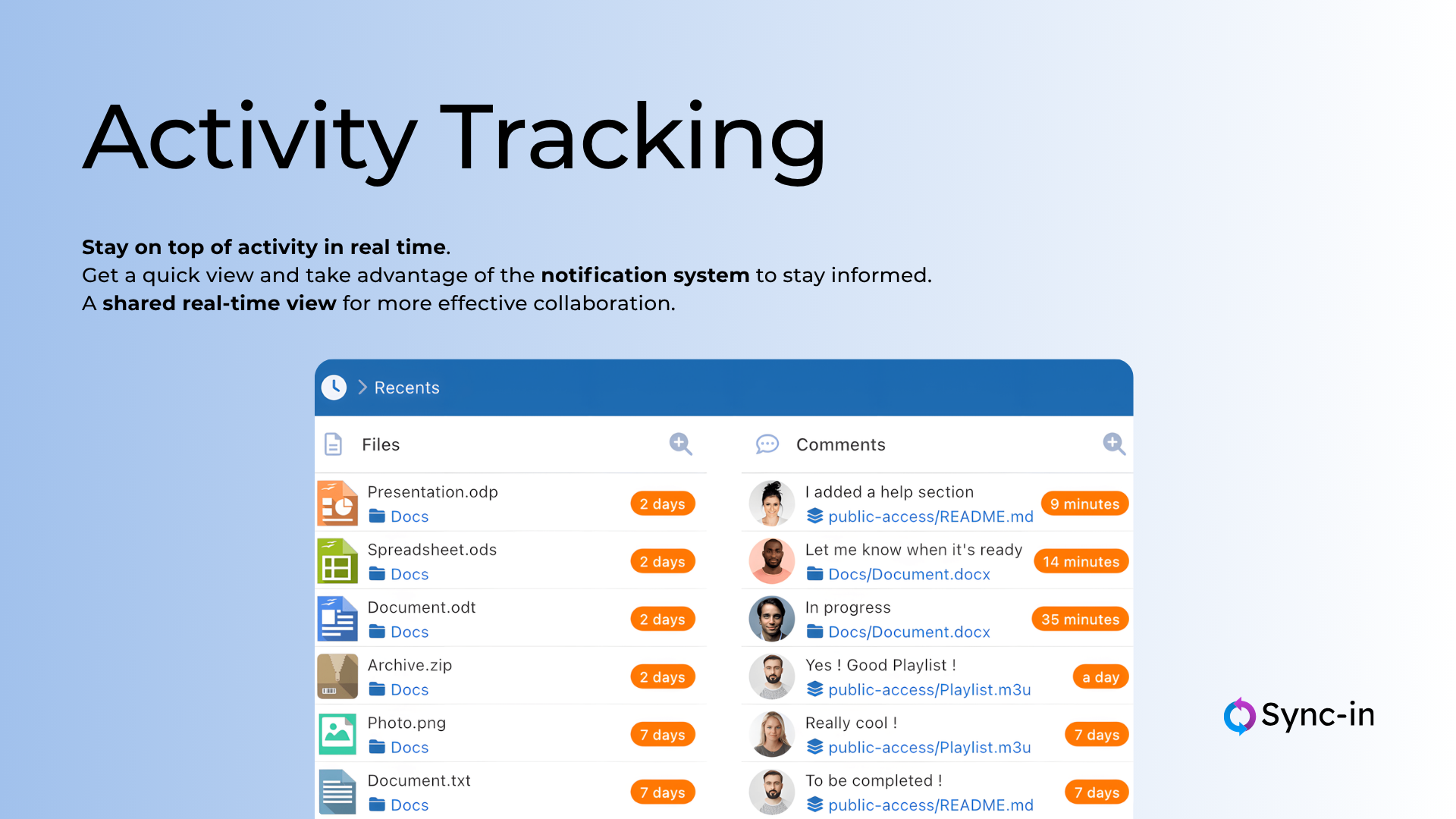
Task: Click the chevron before Recents
Action: [362, 388]
